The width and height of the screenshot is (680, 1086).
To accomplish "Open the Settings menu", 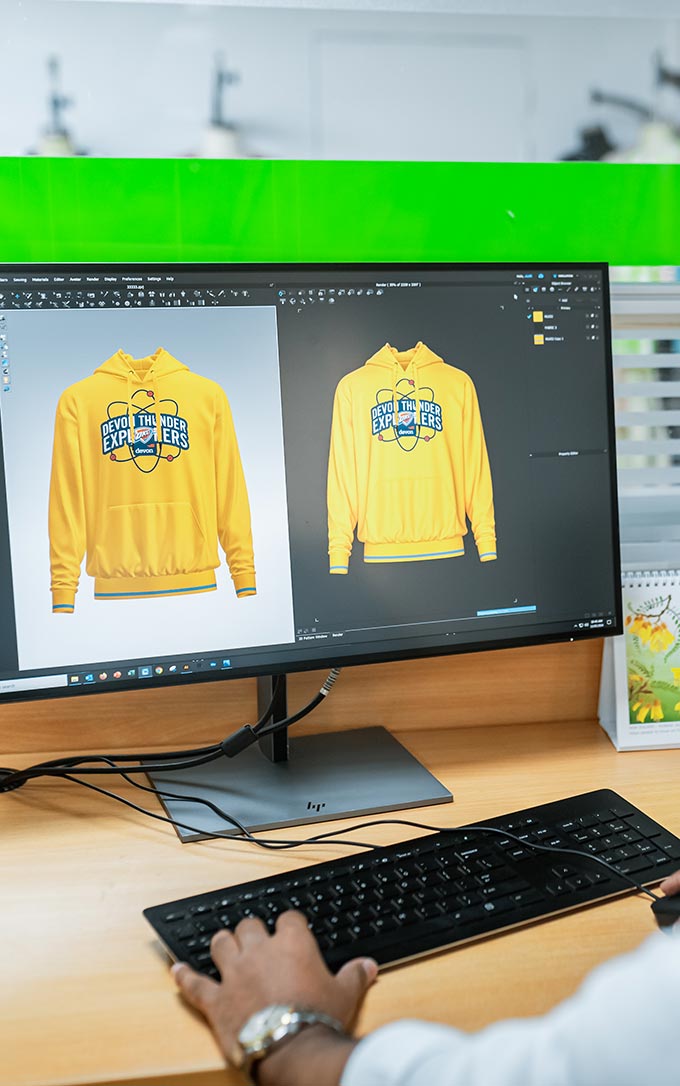I will 154,279.
